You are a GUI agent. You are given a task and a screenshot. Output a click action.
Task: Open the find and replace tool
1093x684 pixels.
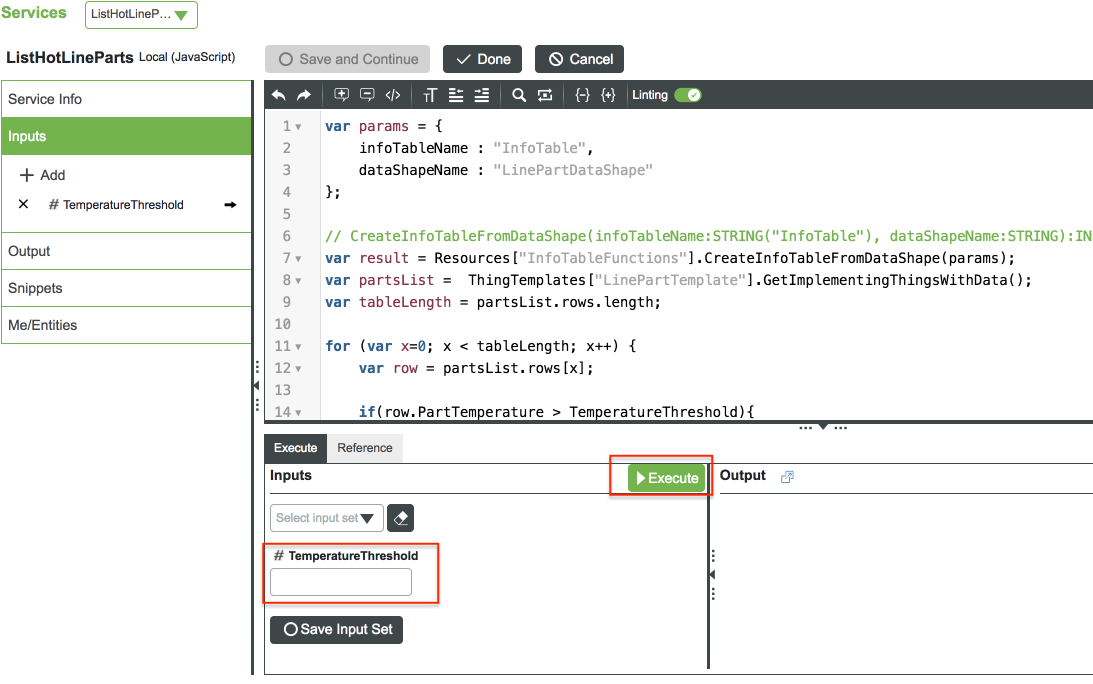pyautogui.click(x=546, y=94)
